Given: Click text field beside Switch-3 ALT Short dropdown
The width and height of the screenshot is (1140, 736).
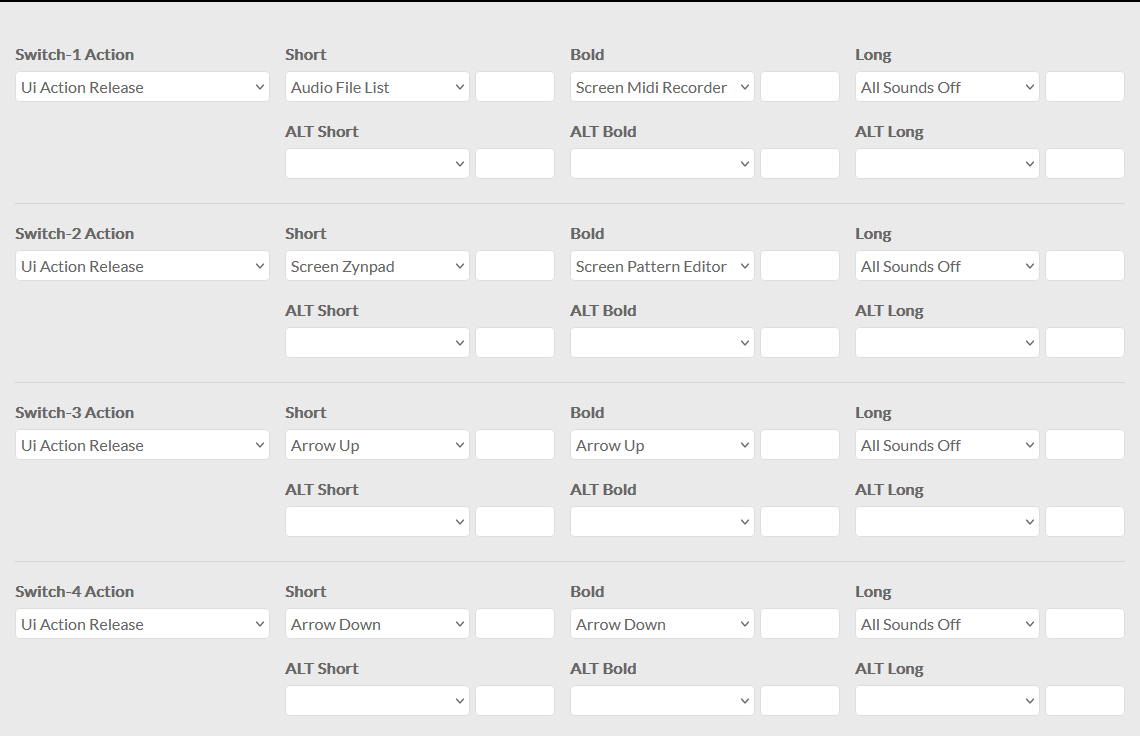Looking at the screenshot, I should pos(514,522).
